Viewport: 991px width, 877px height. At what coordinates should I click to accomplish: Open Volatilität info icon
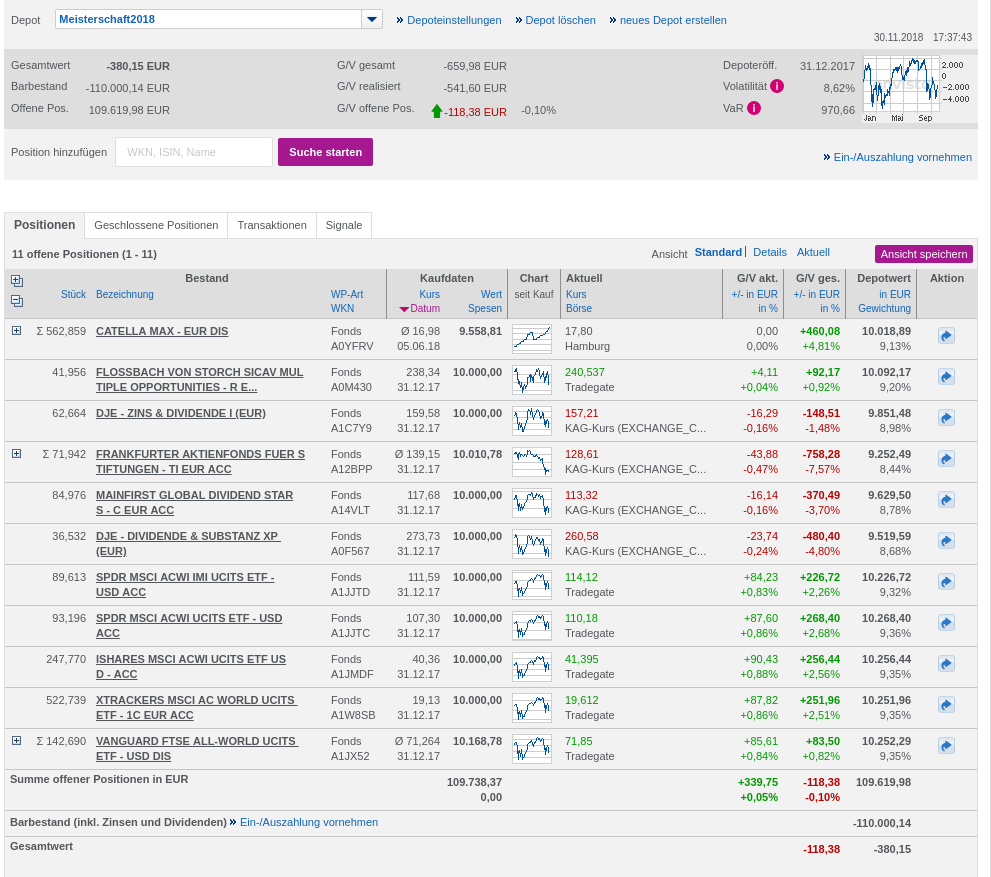click(777, 86)
